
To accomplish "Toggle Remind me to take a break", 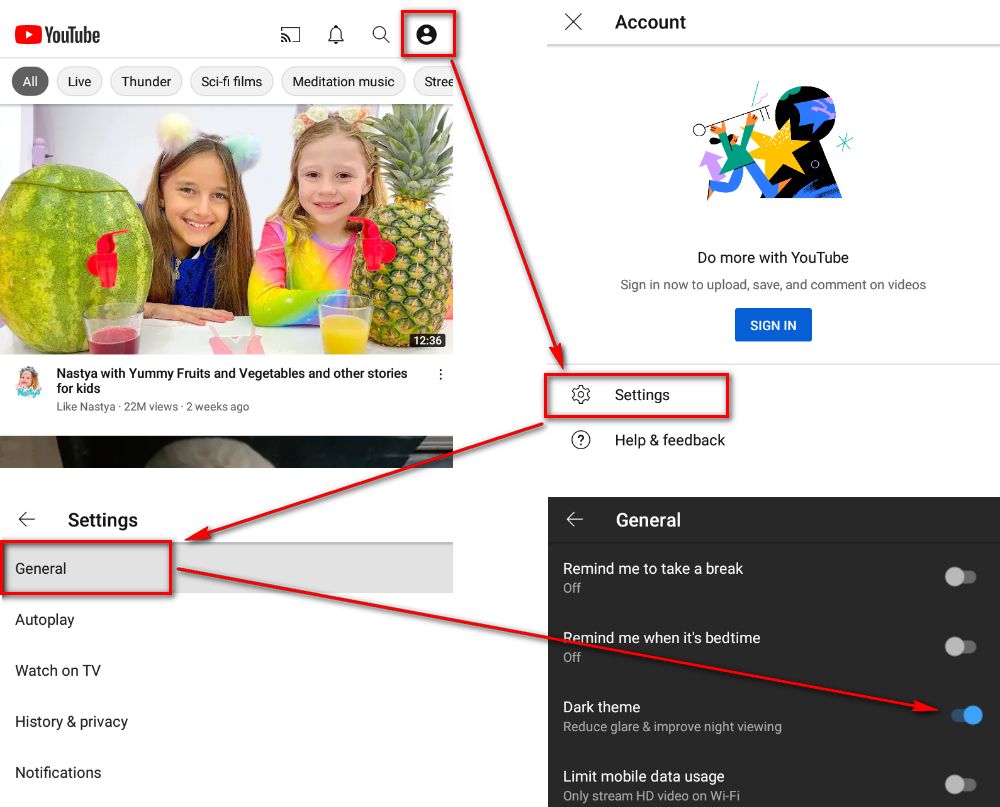I will tap(960, 577).
